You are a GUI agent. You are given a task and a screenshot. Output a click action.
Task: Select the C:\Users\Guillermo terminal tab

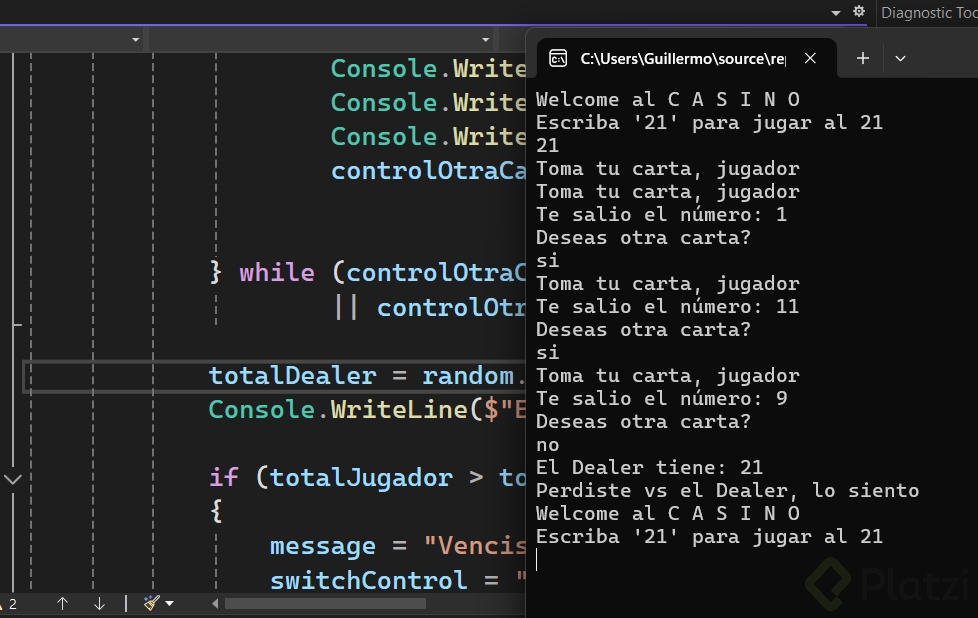click(682, 58)
